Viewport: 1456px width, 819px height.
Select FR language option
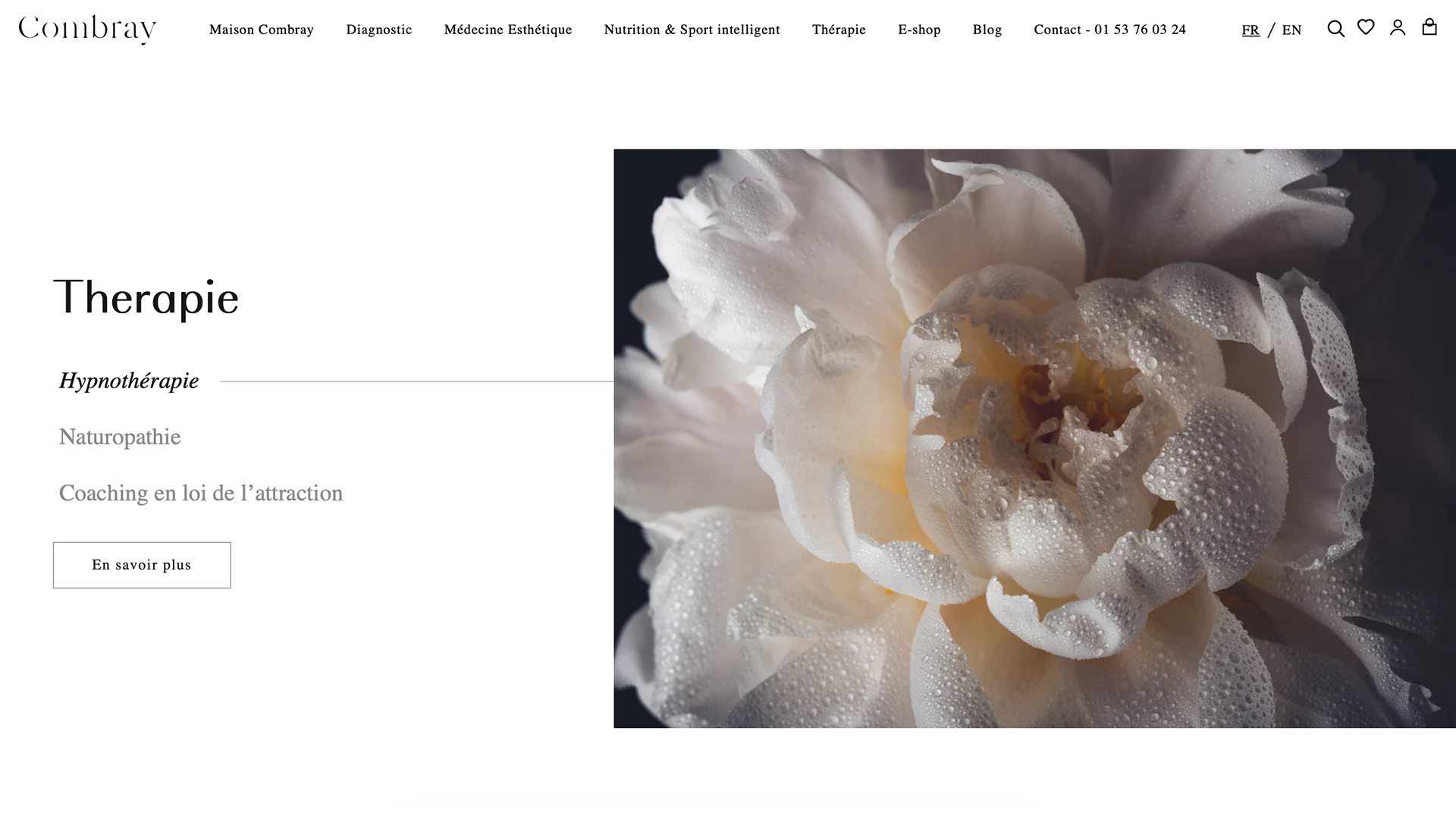click(1250, 30)
